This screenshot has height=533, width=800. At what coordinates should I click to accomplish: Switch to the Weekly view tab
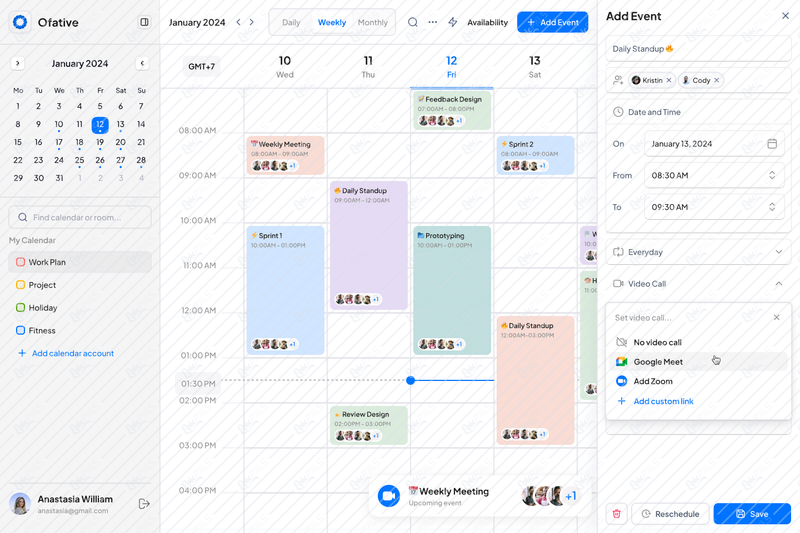pyautogui.click(x=332, y=22)
